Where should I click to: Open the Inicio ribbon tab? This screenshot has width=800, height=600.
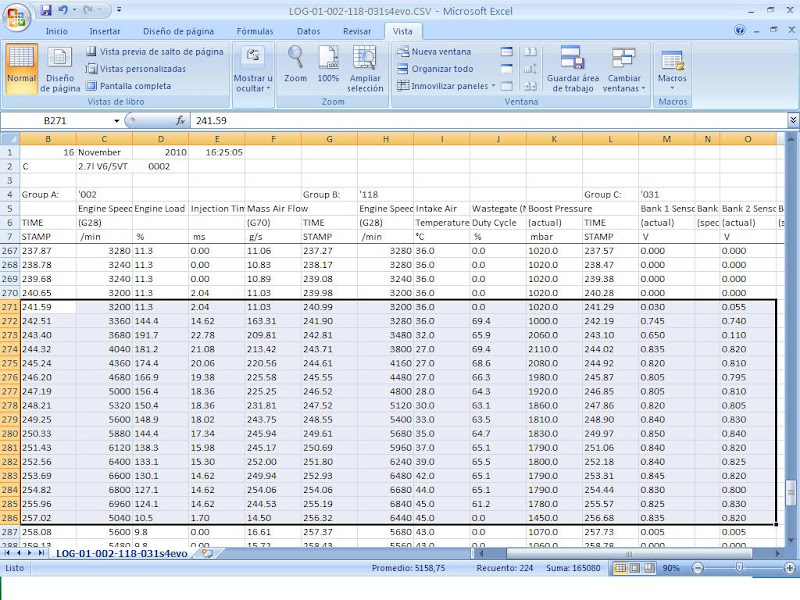(57, 31)
